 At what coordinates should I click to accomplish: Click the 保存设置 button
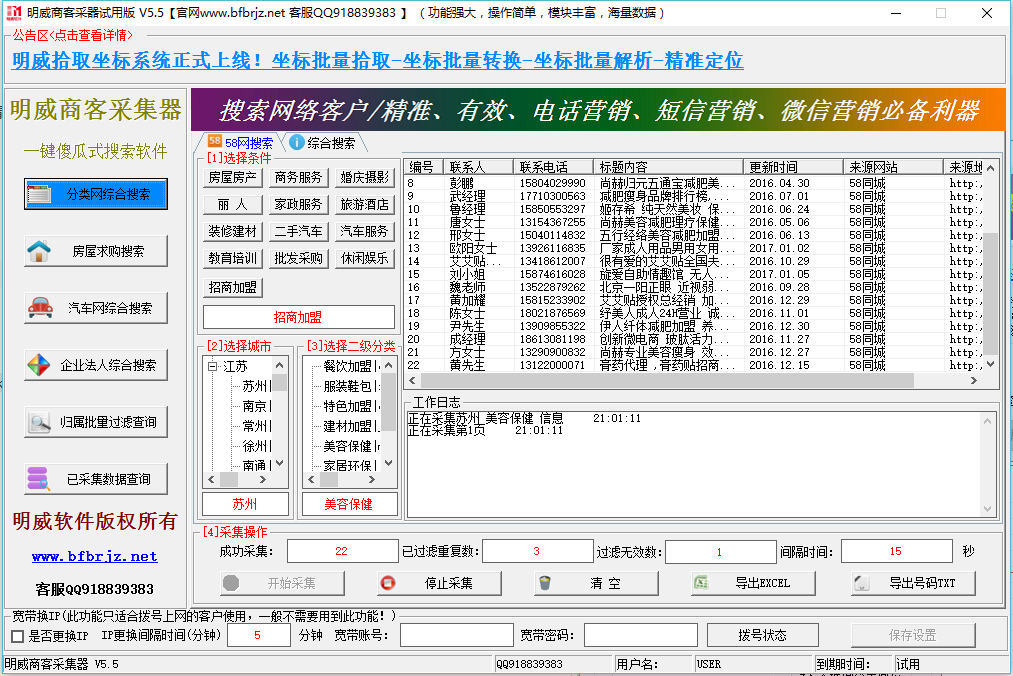click(913, 635)
